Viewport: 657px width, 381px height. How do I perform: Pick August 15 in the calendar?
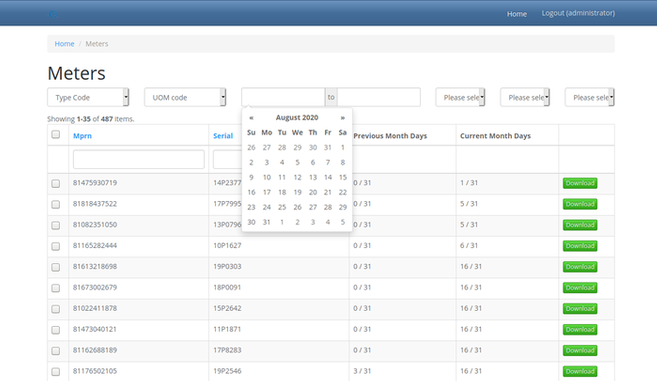[343, 177]
